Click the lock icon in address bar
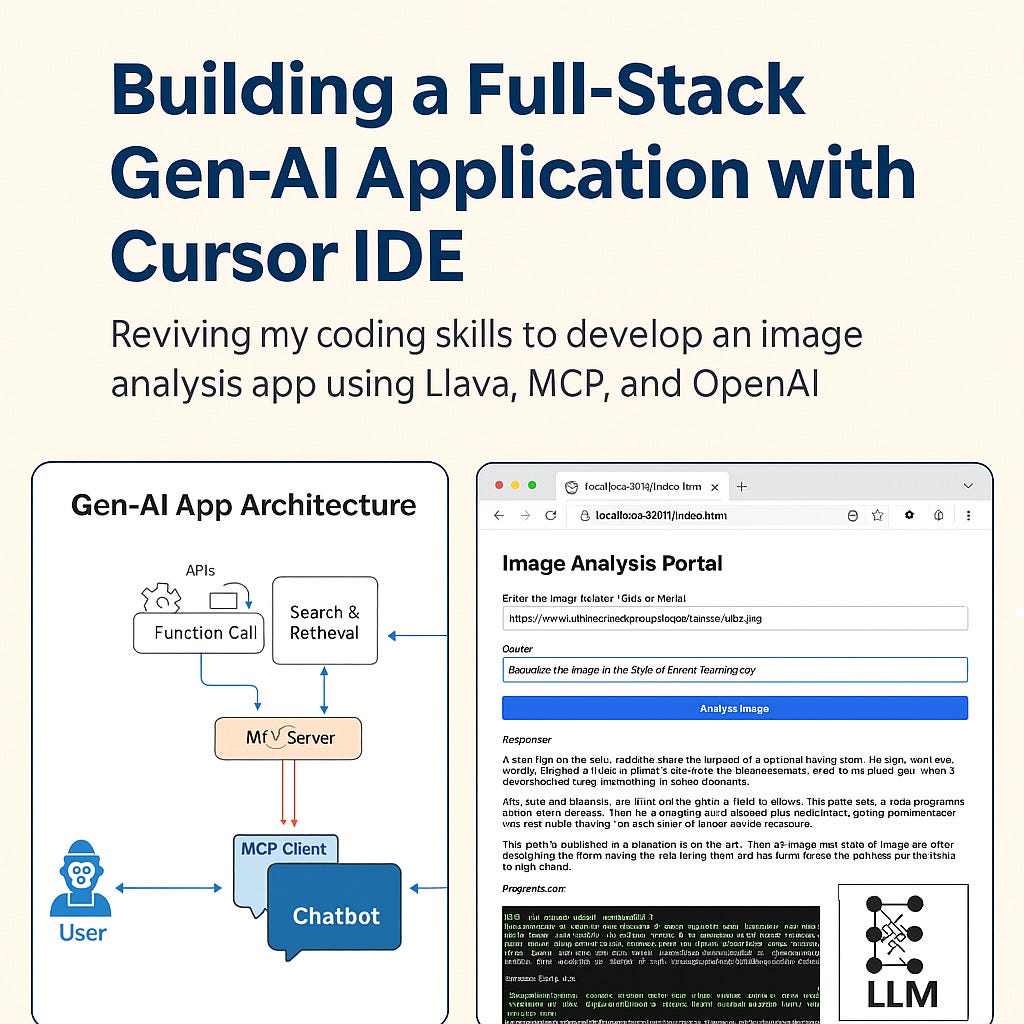This screenshot has height=1024, width=1024. (x=585, y=515)
